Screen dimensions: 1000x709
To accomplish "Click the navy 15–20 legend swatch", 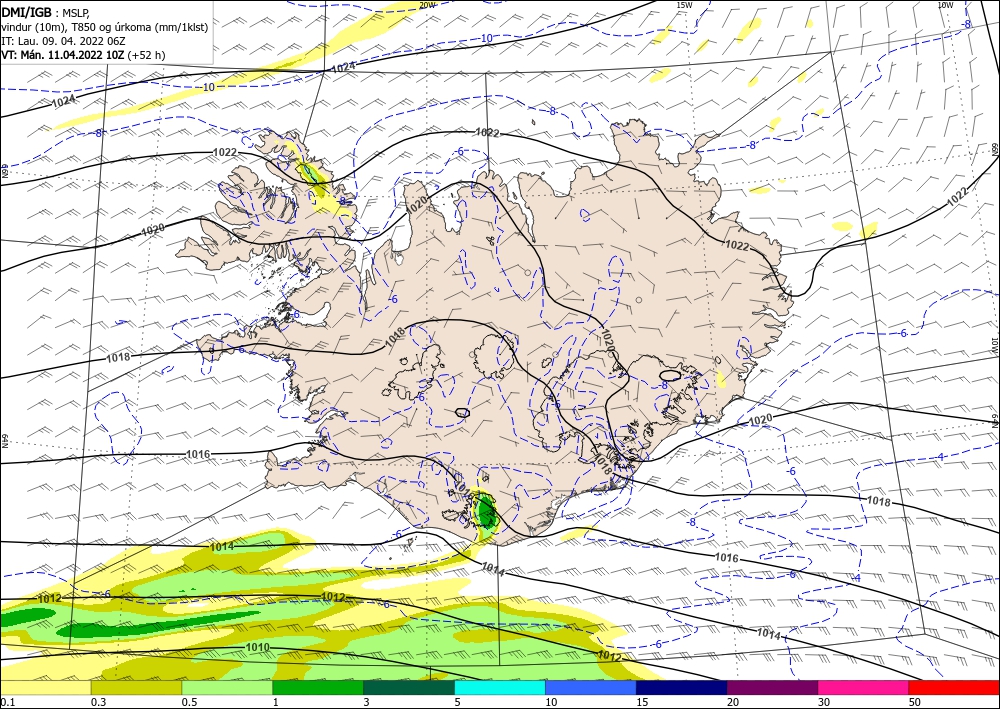I will [x=682, y=687].
